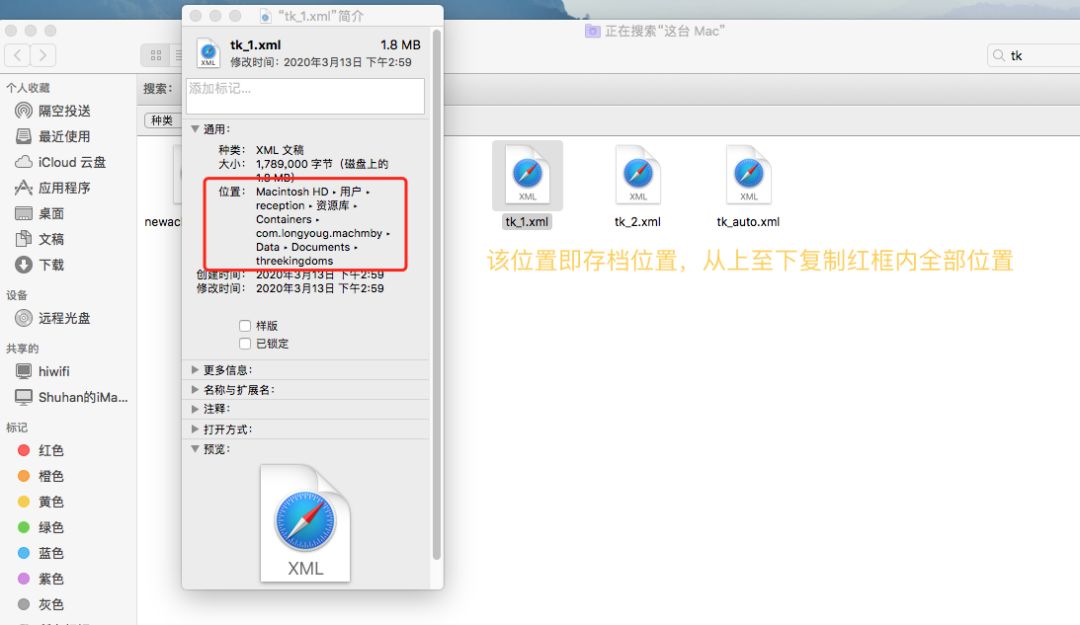Select the tk_auto.xml file icon

(748, 174)
